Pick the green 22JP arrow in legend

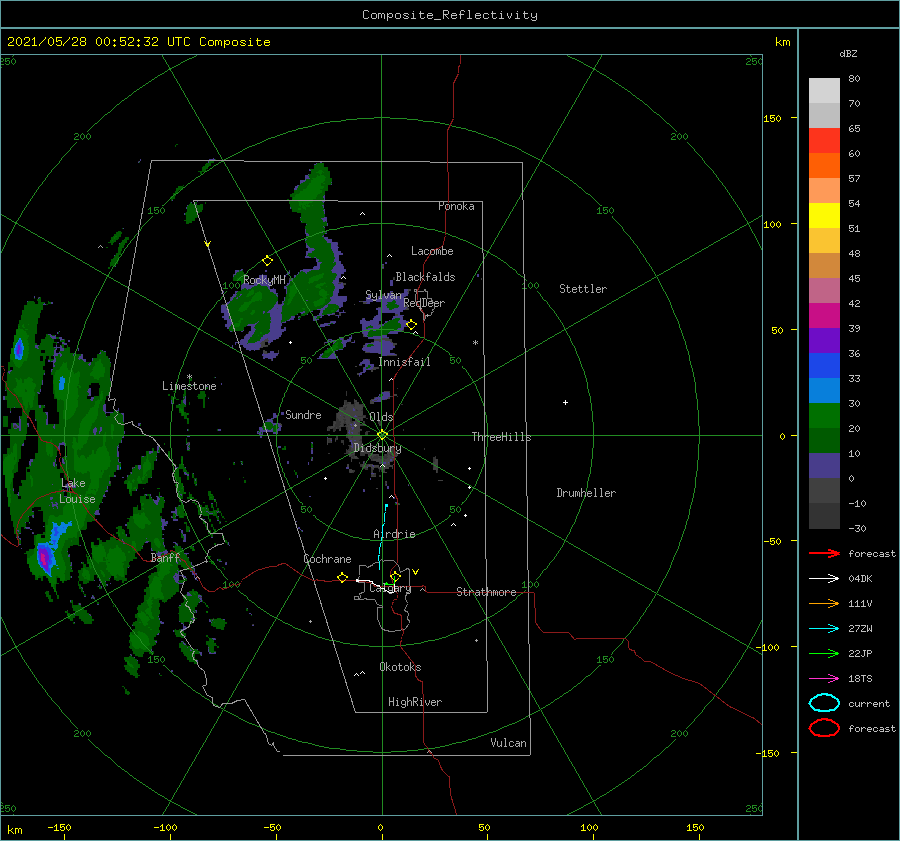824,653
